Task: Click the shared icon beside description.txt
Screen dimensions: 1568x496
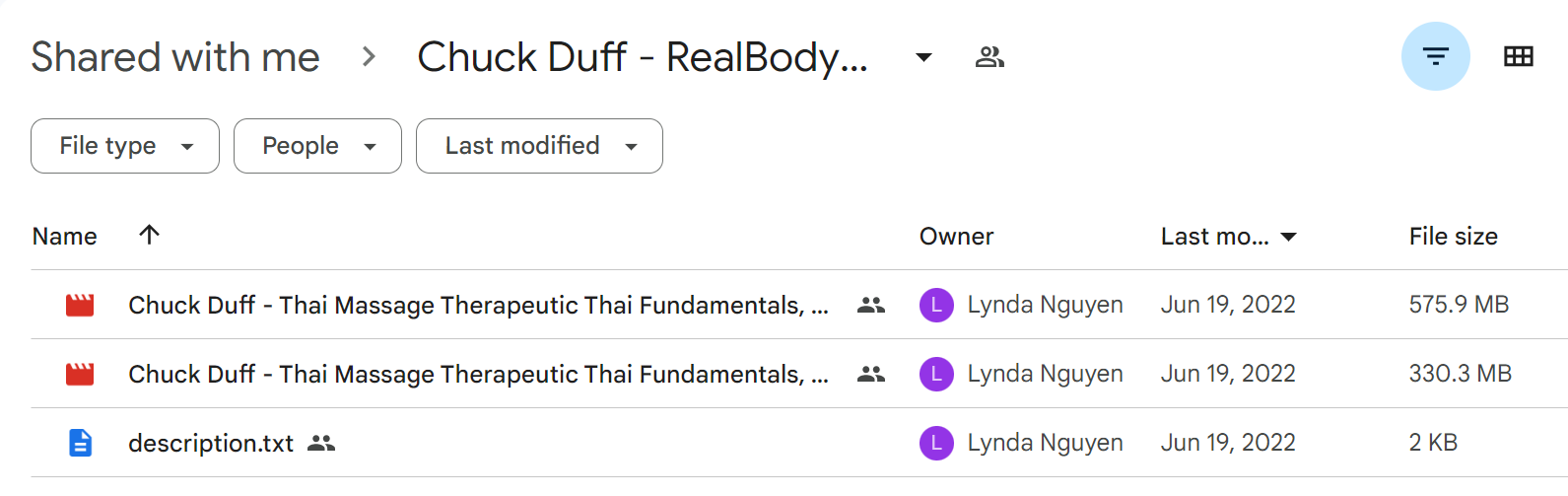Action: [x=321, y=443]
